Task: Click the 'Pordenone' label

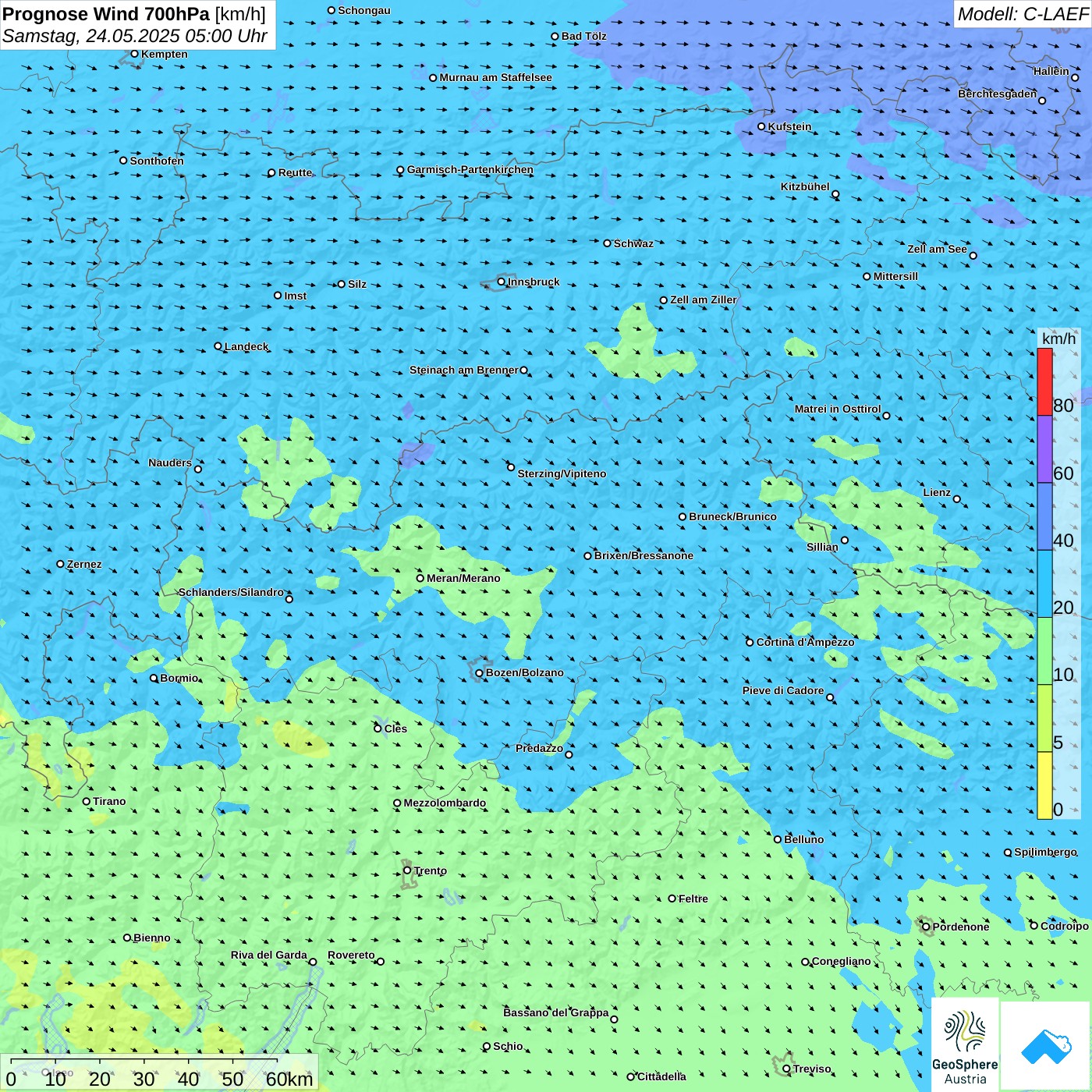Action: [x=961, y=927]
